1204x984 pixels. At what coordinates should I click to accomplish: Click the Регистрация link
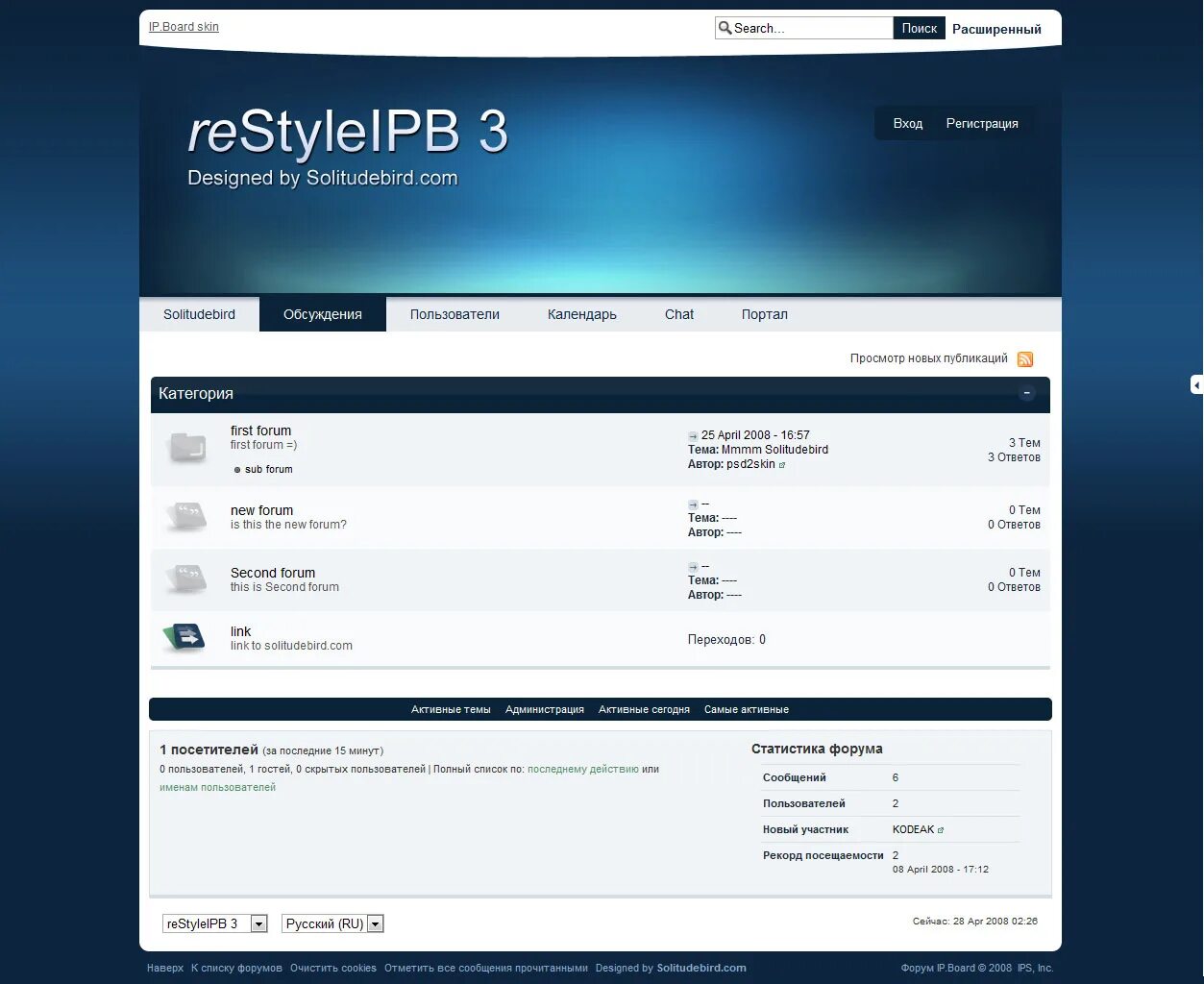coord(982,124)
